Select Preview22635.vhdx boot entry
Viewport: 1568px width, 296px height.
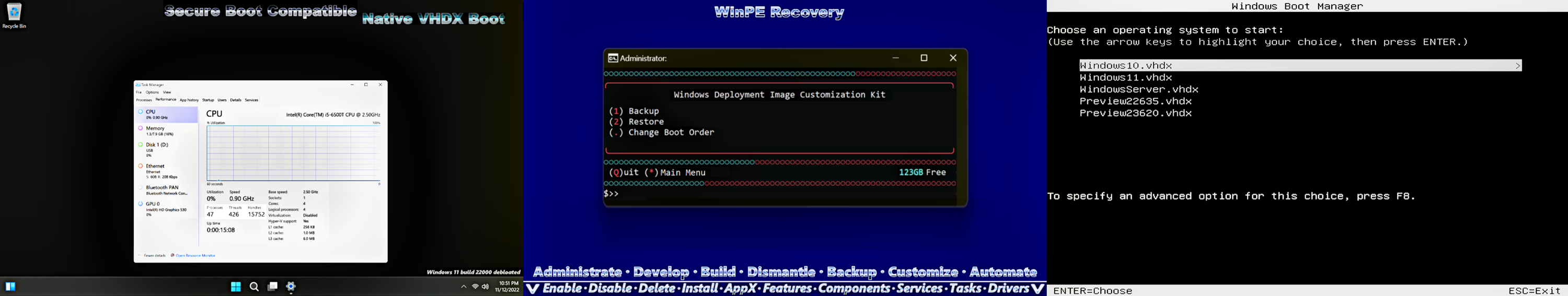1136,101
